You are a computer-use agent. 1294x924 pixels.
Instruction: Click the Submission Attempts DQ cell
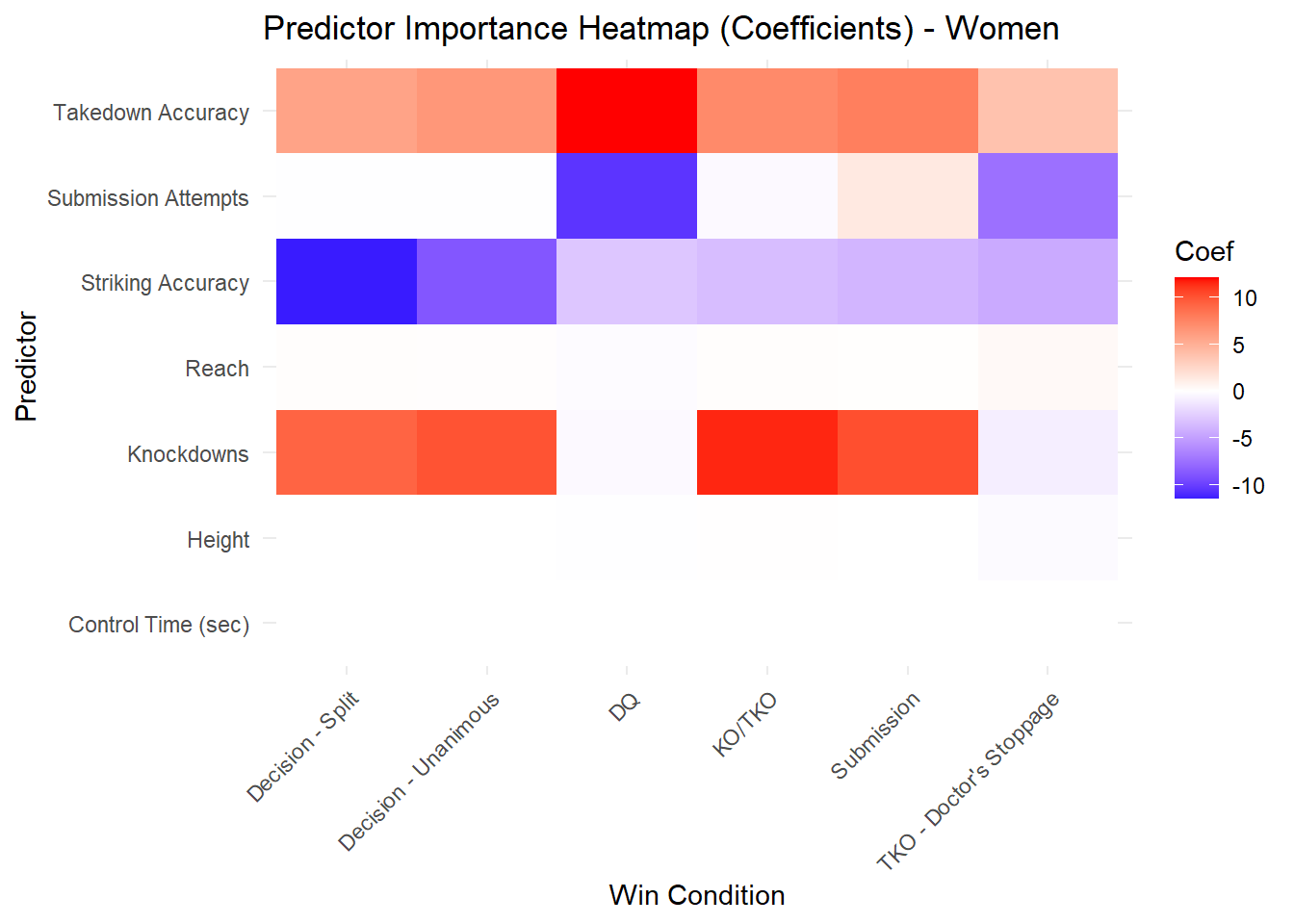pos(627,195)
